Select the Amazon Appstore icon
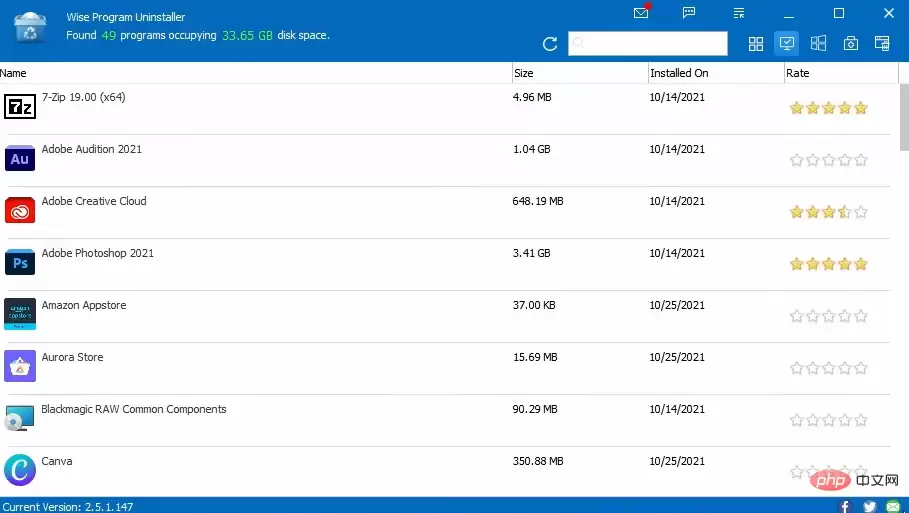 point(20,314)
